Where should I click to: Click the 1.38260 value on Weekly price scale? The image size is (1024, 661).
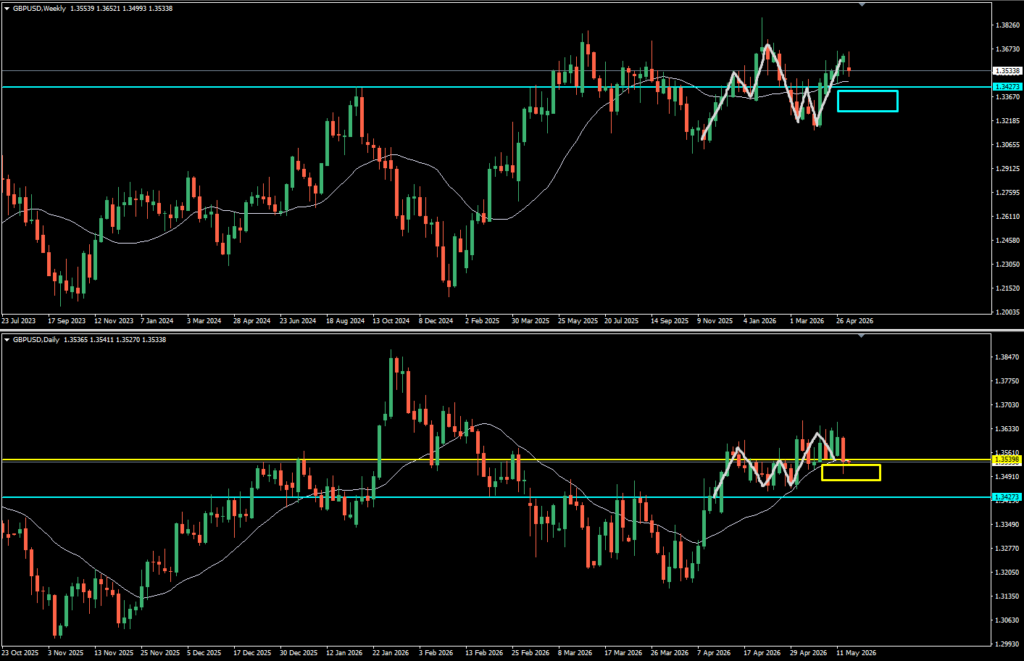pos(1007,25)
